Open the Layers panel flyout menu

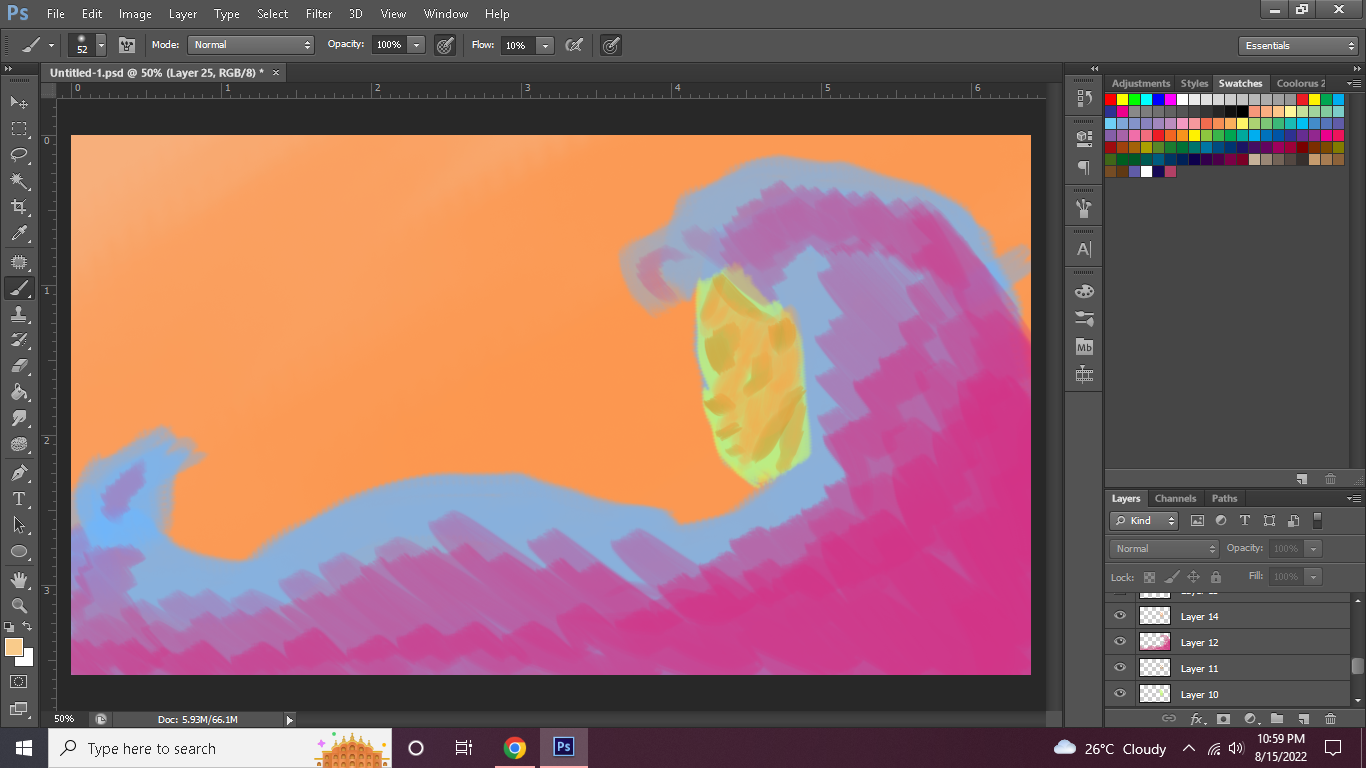pos(1354,498)
